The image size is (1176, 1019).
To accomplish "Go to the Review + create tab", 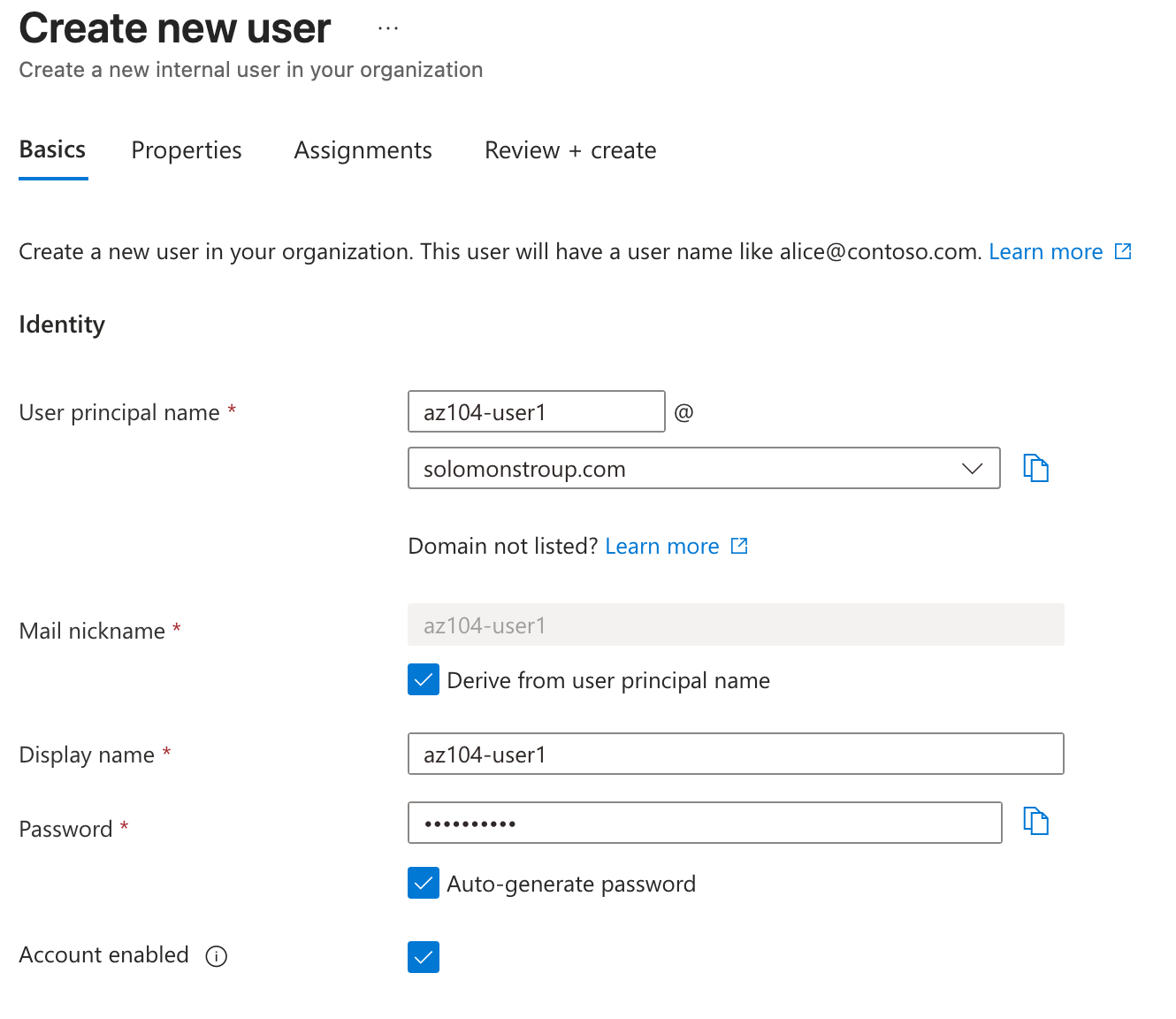I will (x=569, y=150).
